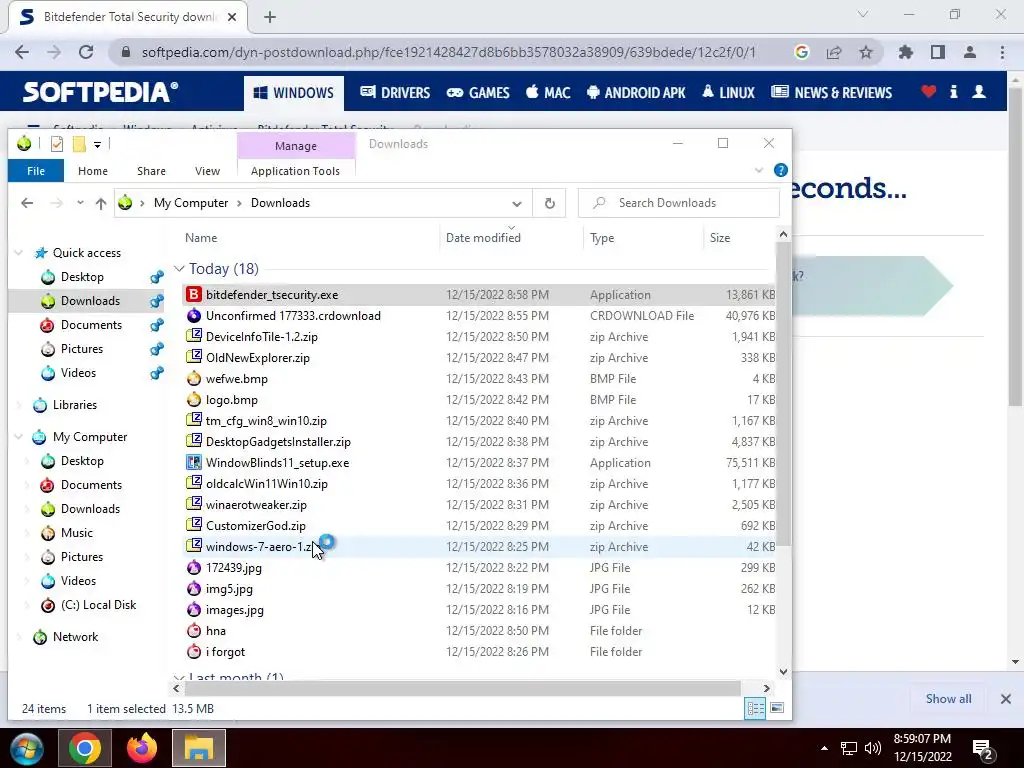Click the WindowBlinds11_setup.exe file icon
The height and width of the screenshot is (768, 1024).
pos(193,462)
